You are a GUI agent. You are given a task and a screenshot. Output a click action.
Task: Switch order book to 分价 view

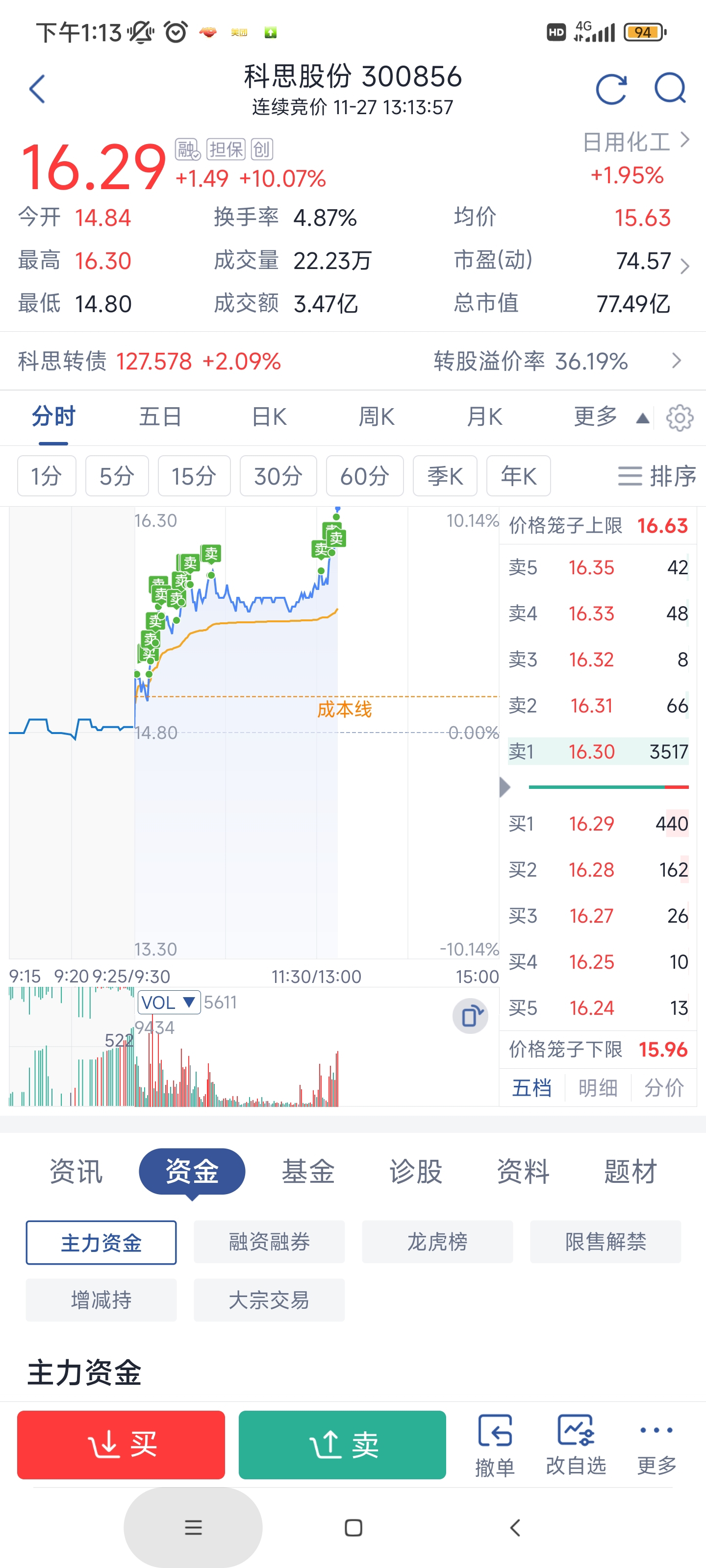pyautogui.click(x=663, y=1088)
